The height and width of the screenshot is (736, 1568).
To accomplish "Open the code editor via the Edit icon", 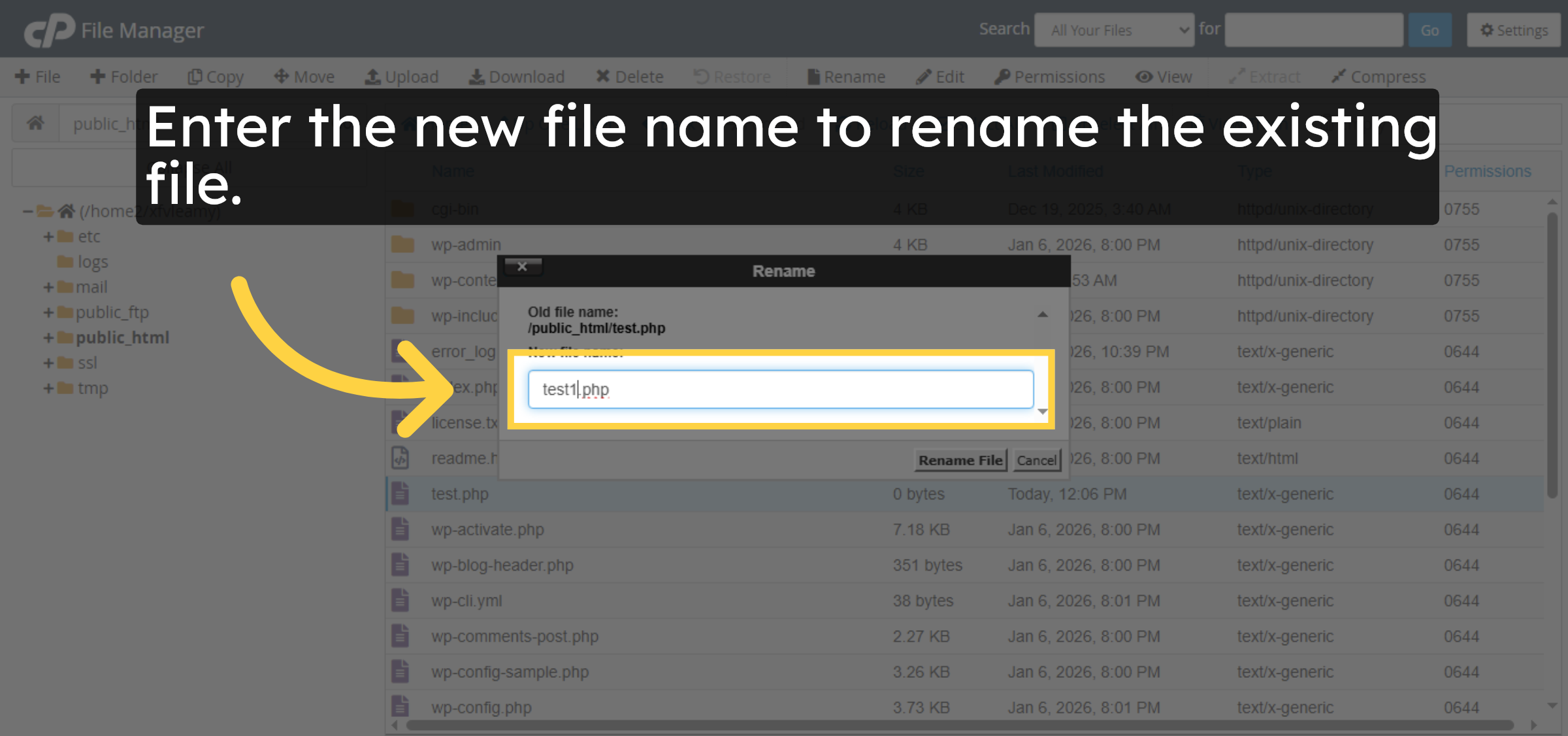I will [940, 76].
